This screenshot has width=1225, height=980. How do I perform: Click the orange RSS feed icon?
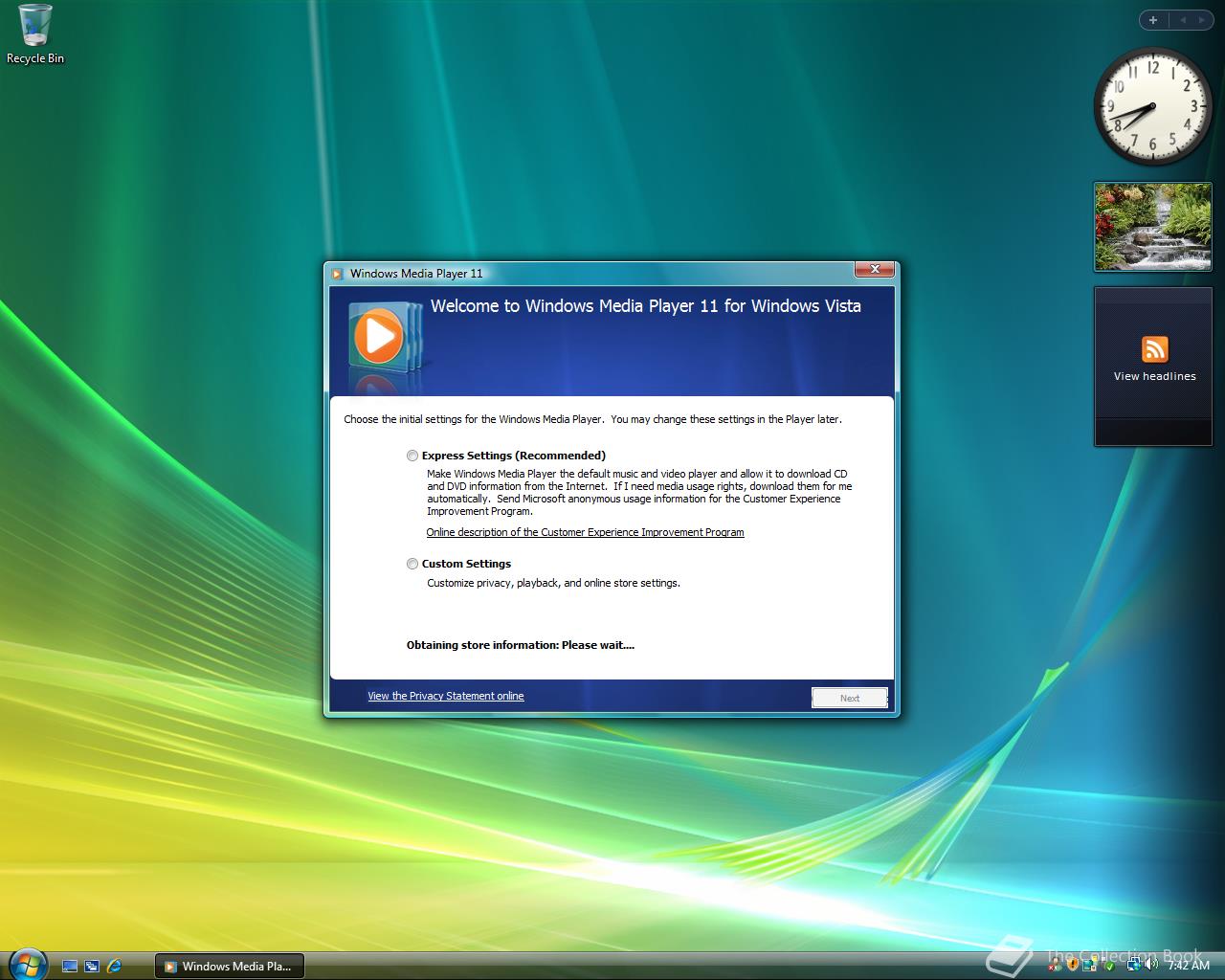point(1154,349)
